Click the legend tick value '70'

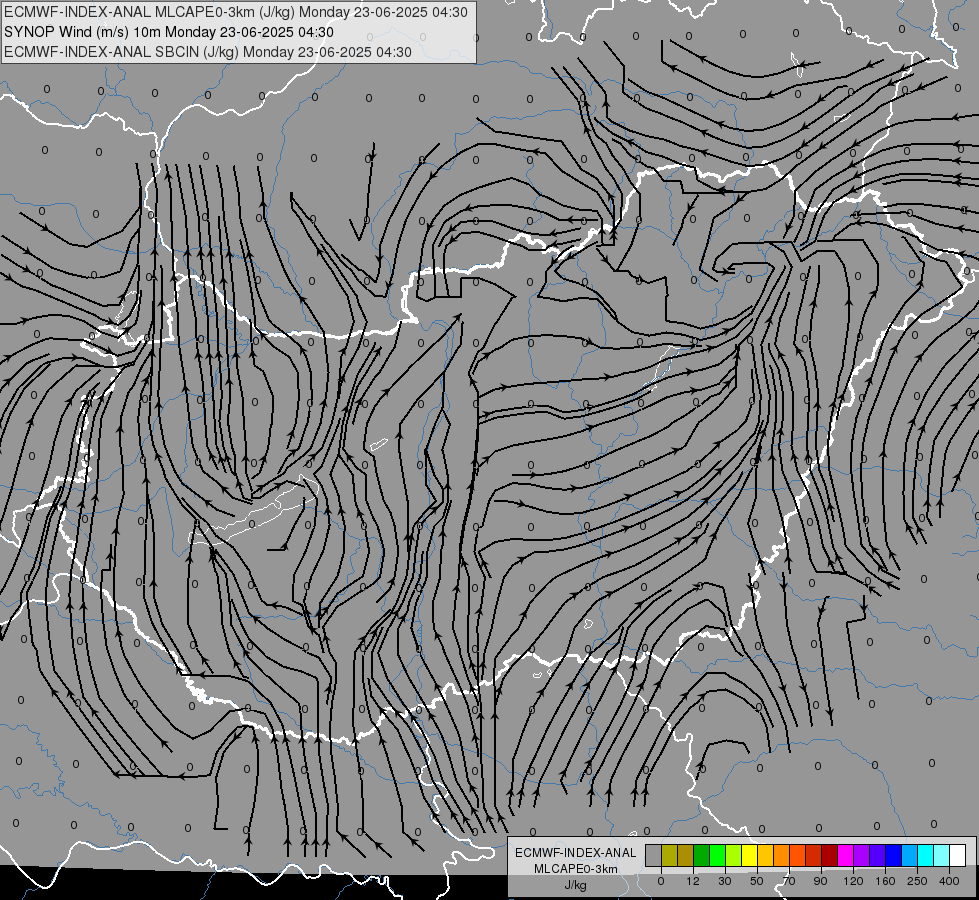(789, 881)
